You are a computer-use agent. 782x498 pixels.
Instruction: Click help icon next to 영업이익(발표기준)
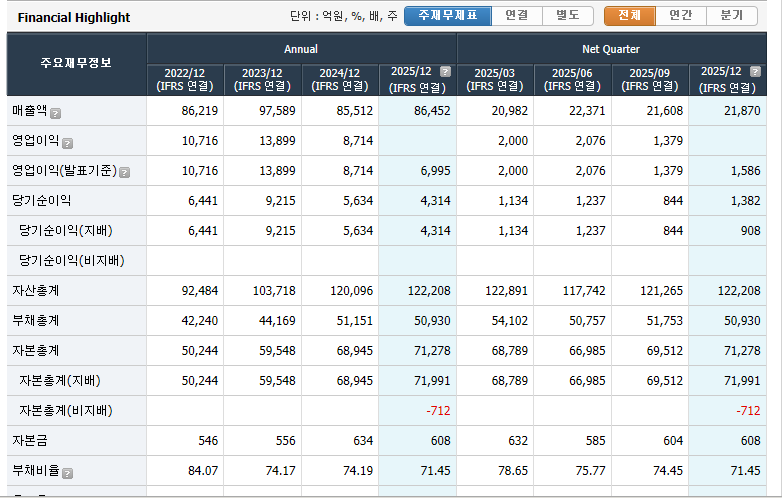[x=124, y=172]
